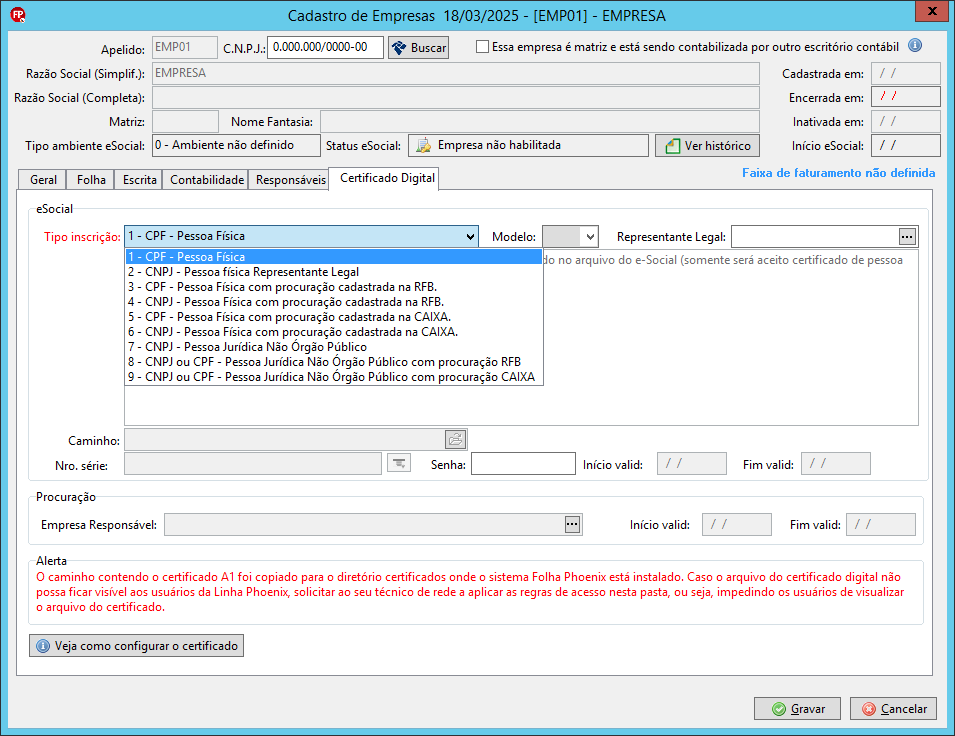Click the certificate list icon beside Nro. série
This screenshot has width=955, height=736.
pos(399,463)
